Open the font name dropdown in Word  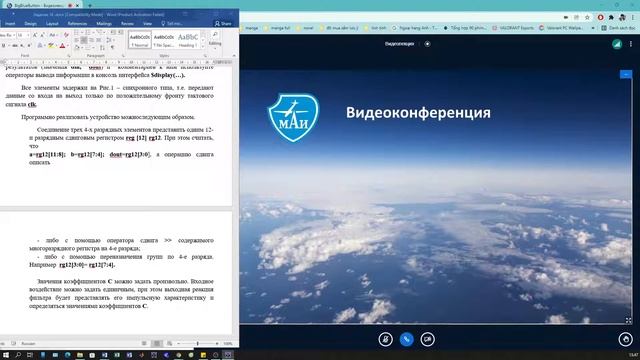tap(14, 35)
